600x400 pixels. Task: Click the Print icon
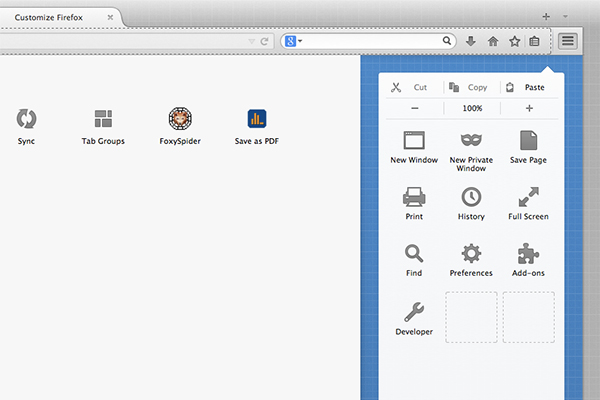(414, 197)
